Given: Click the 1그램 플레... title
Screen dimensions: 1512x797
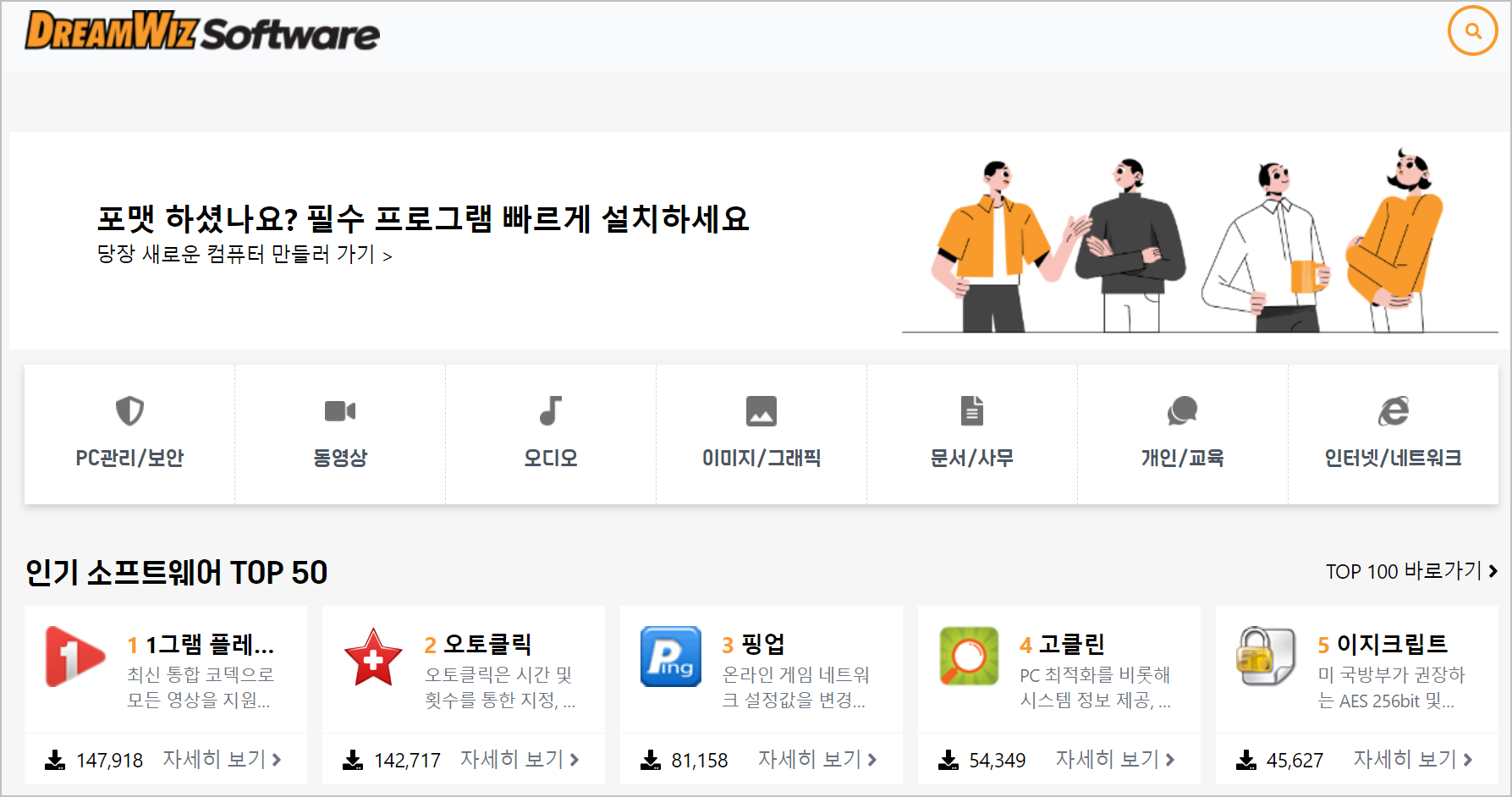Looking at the screenshot, I should coord(210,645).
